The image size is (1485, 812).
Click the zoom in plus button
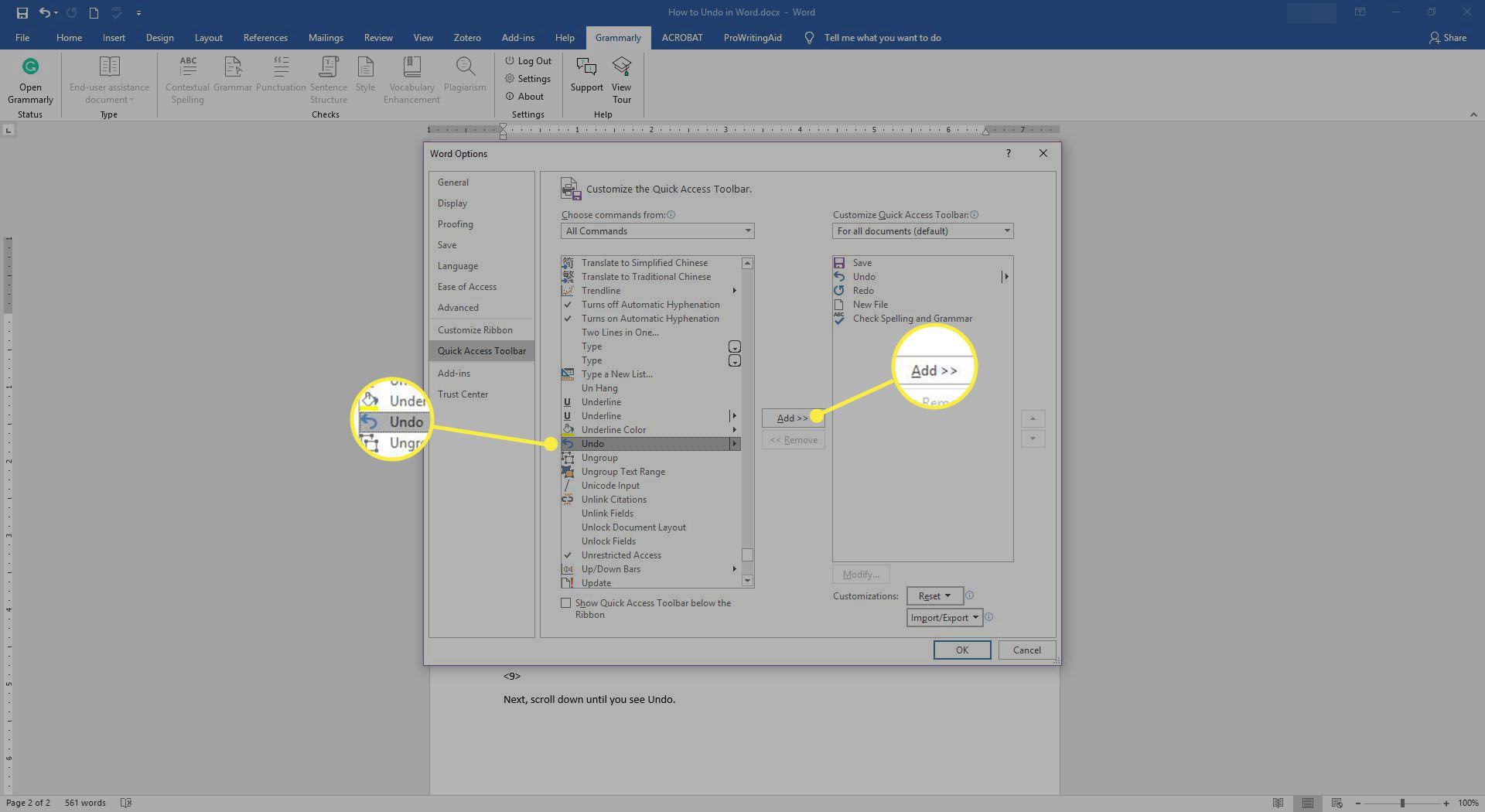[1446, 803]
